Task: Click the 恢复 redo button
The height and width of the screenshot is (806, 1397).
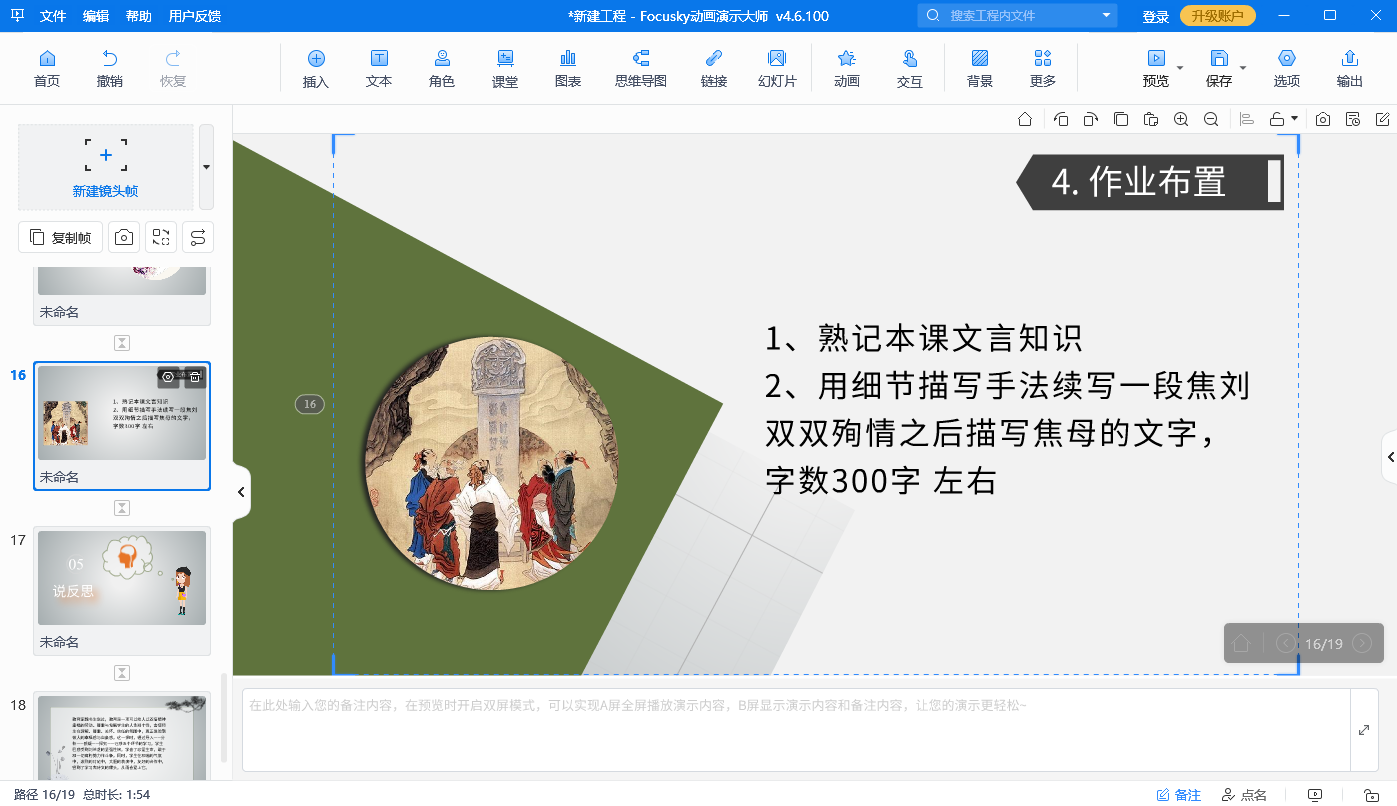Action: coord(173,69)
